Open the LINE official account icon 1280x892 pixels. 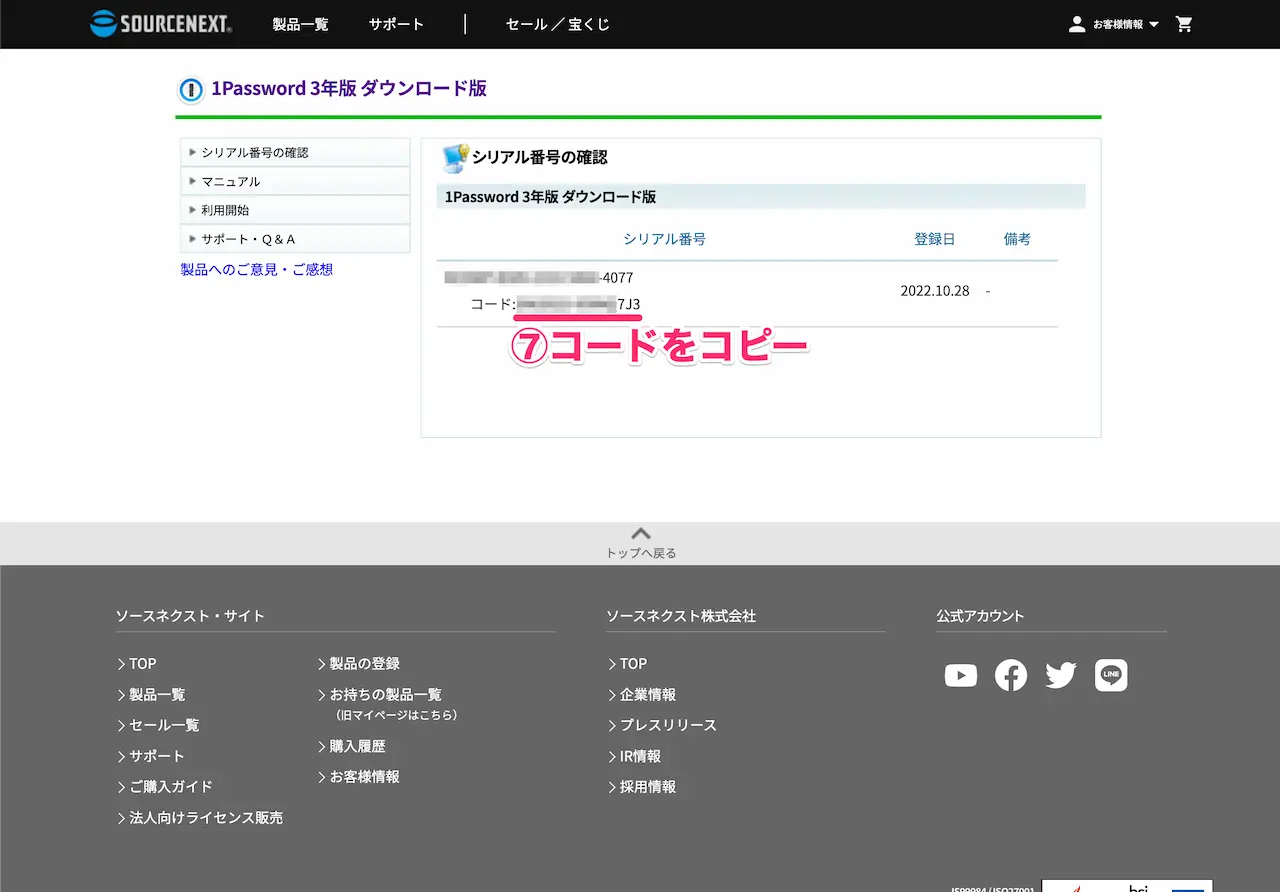pos(1111,676)
